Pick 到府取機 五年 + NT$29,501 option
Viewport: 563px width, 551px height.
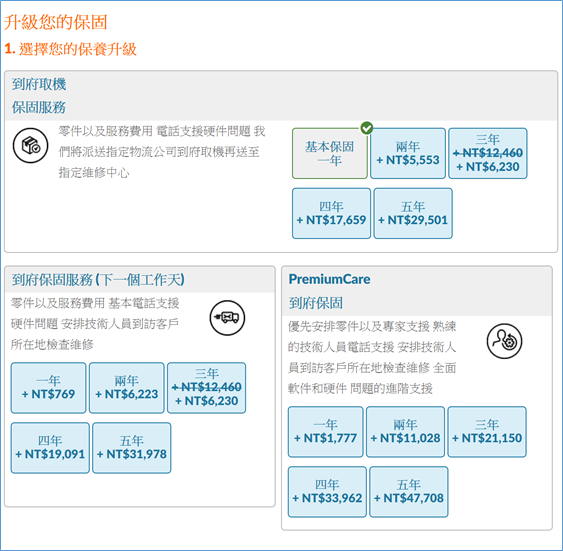pyautogui.click(x=413, y=213)
